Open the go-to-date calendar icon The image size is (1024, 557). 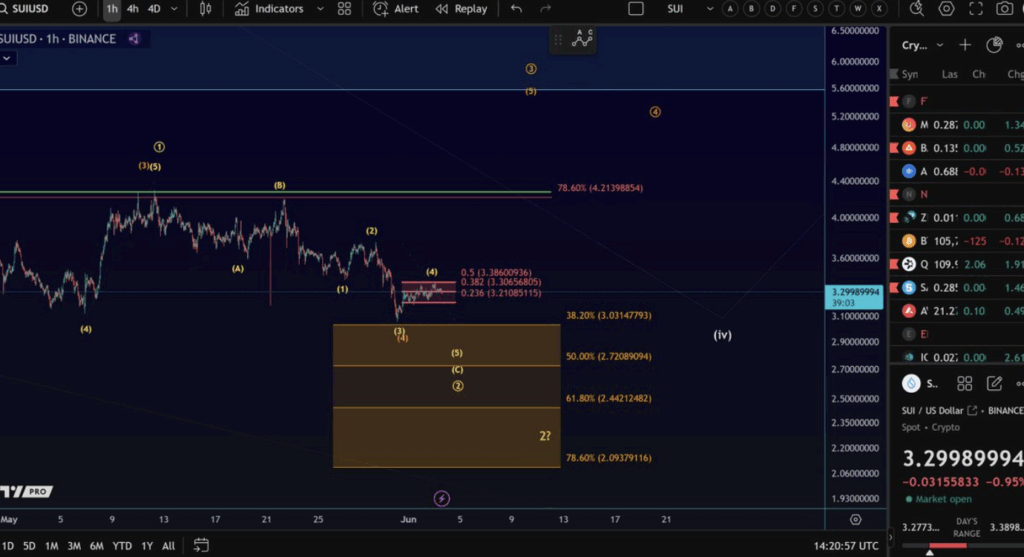(201, 545)
